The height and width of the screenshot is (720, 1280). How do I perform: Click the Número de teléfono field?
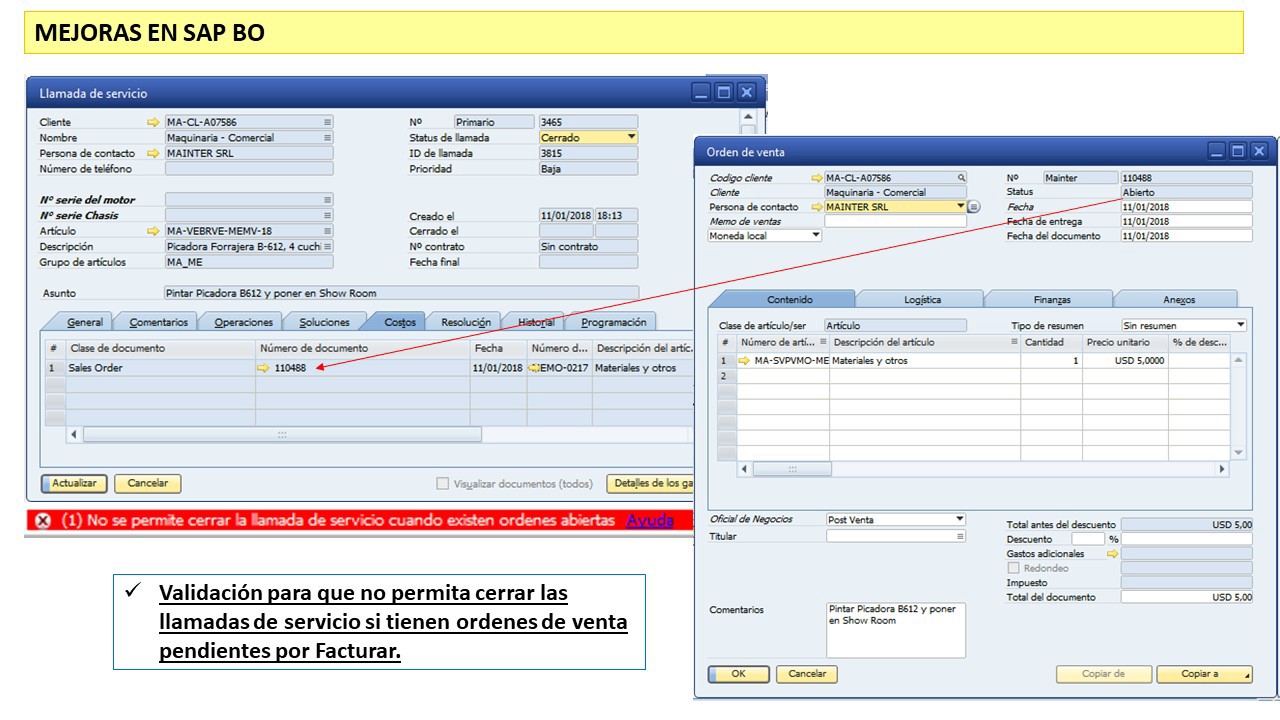pos(249,169)
